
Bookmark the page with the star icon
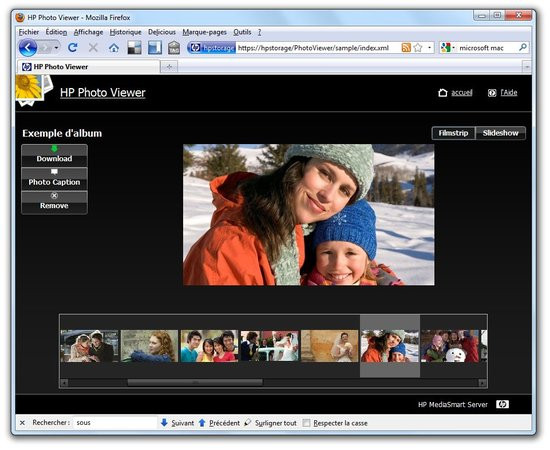tap(418, 47)
